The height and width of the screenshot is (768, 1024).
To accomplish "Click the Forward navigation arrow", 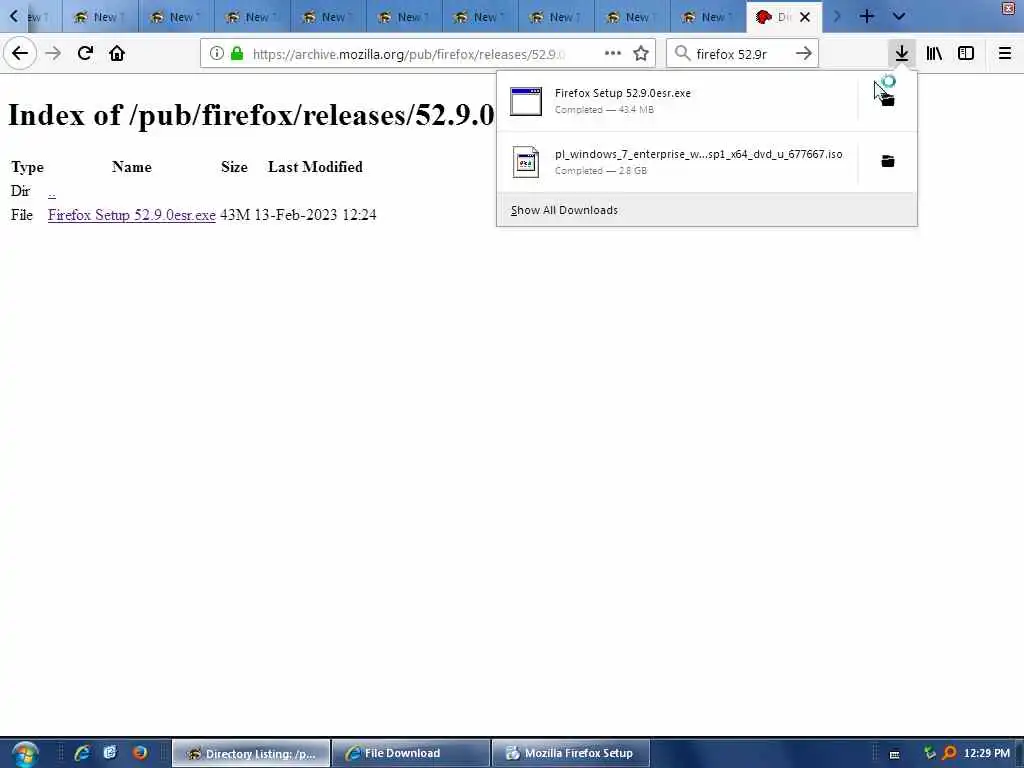I will click(x=53, y=54).
